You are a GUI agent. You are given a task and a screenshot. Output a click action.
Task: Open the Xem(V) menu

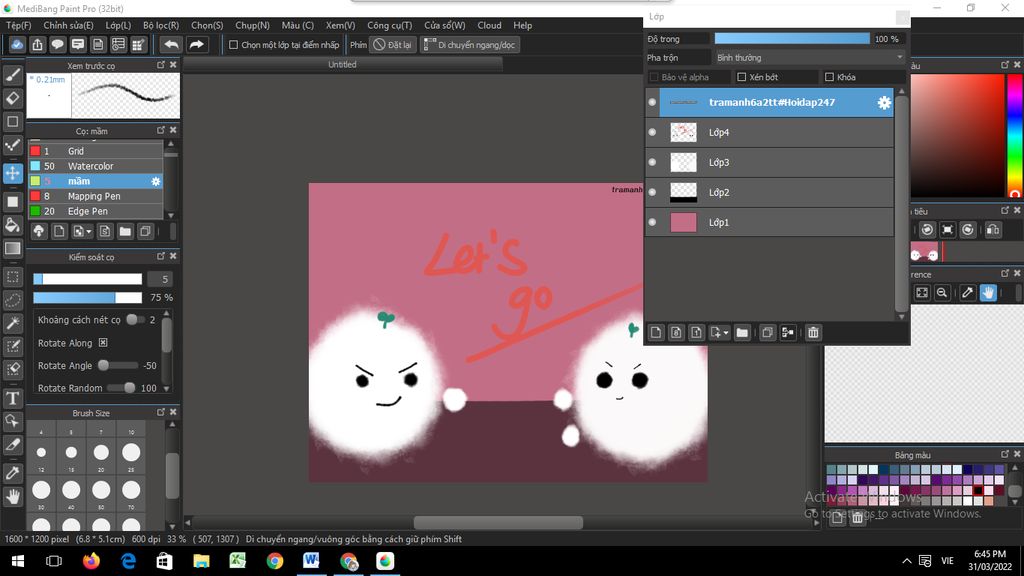tap(340, 25)
